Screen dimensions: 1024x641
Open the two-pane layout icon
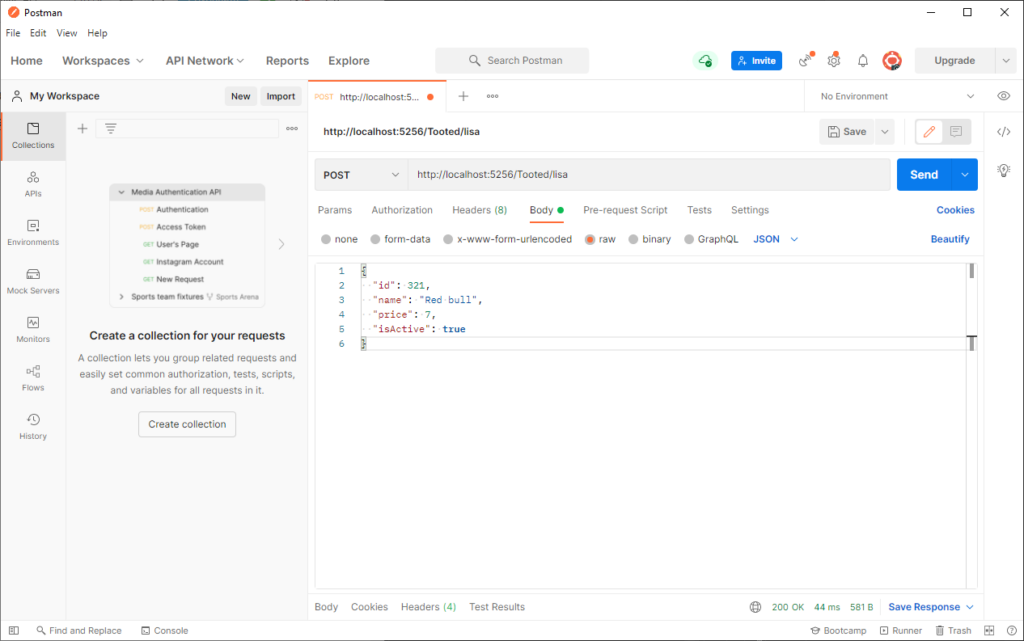pyautogui.click(x=989, y=631)
